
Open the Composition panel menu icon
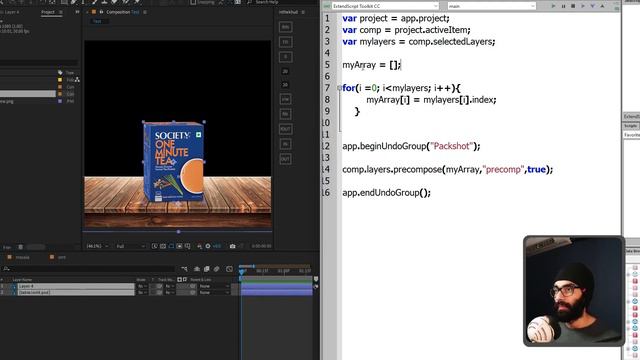[145, 12]
